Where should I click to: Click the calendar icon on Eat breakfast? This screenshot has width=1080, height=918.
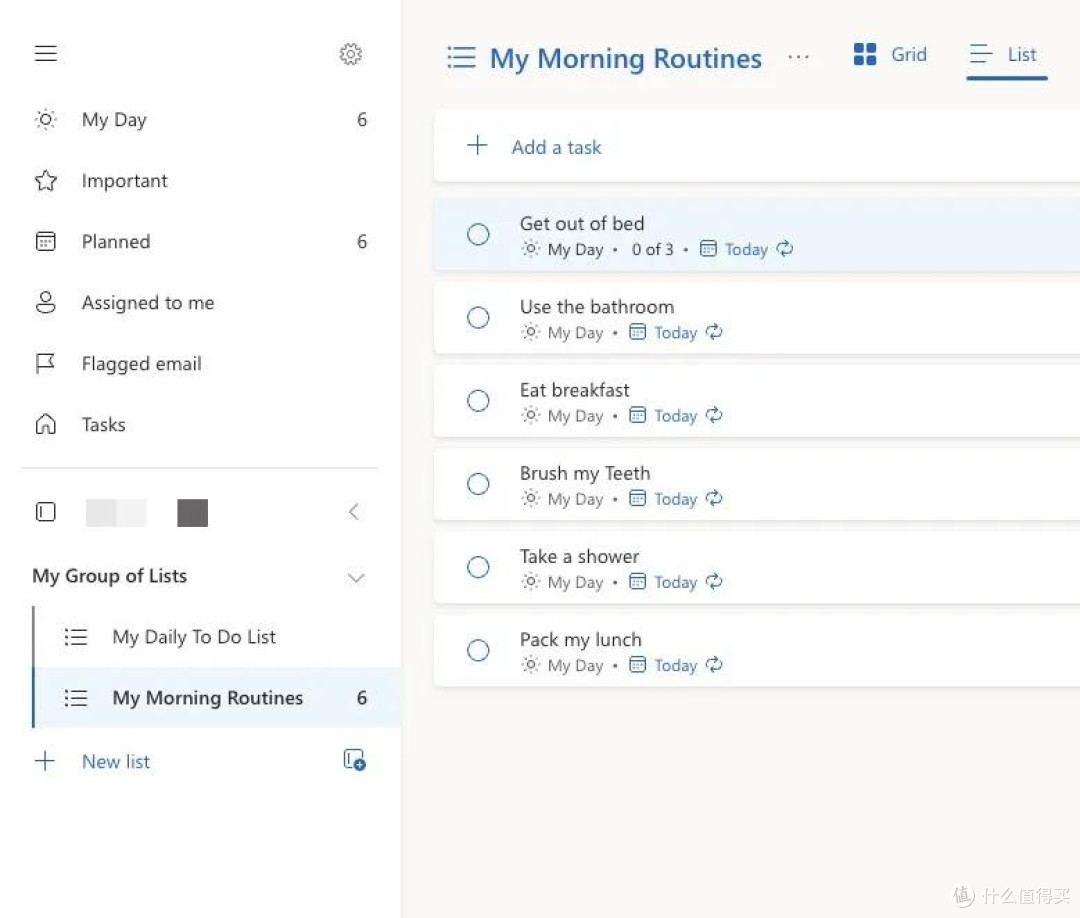638,415
